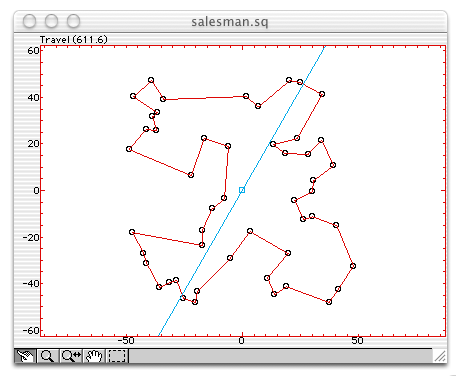The height and width of the screenshot is (376, 456).
Task: Click the blue square origin marker
Action: (242, 190)
